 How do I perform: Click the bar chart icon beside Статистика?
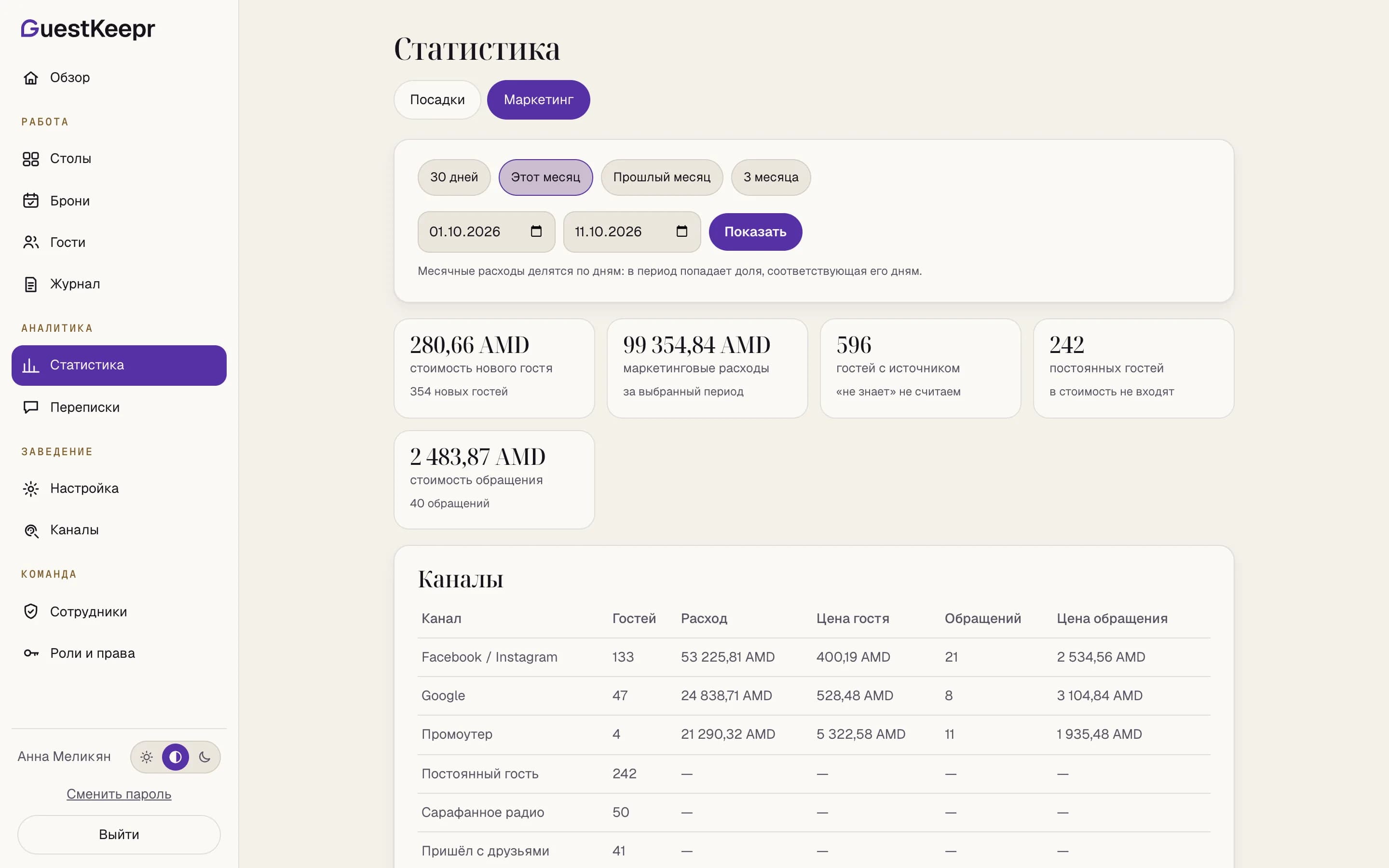31,365
